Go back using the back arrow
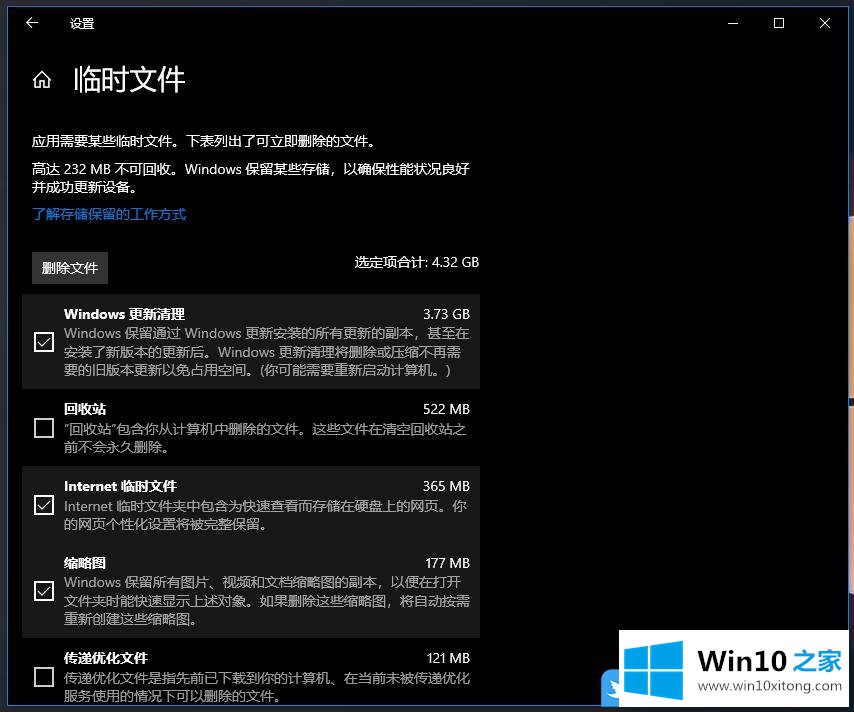This screenshot has height=712, width=854. 32,23
